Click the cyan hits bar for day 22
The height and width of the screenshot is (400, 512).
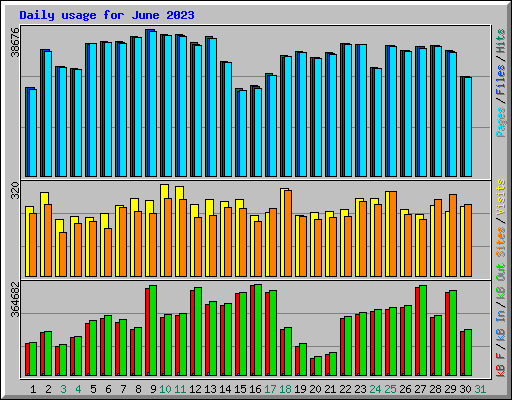pos(348,110)
